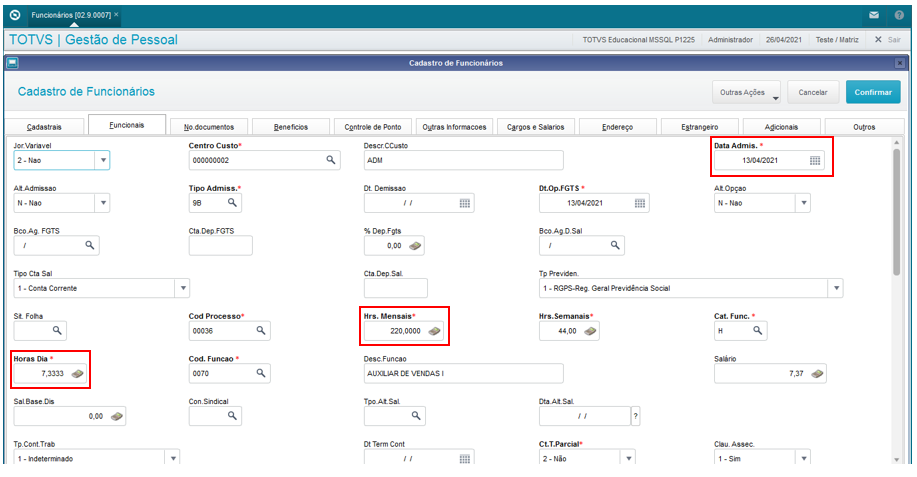Open the help question mark icon
The width and height of the screenshot is (917, 477).
coord(899,15)
